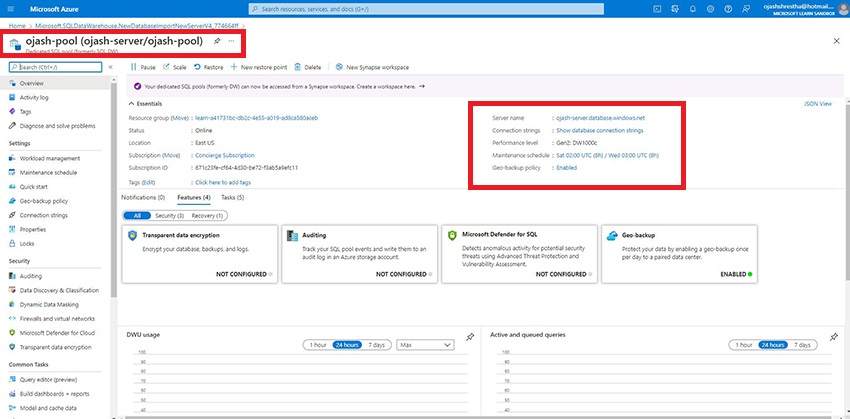The width and height of the screenshot is (850, 419).
Task: Open Transparent data encryption in left menu
Action: (55, 347)
